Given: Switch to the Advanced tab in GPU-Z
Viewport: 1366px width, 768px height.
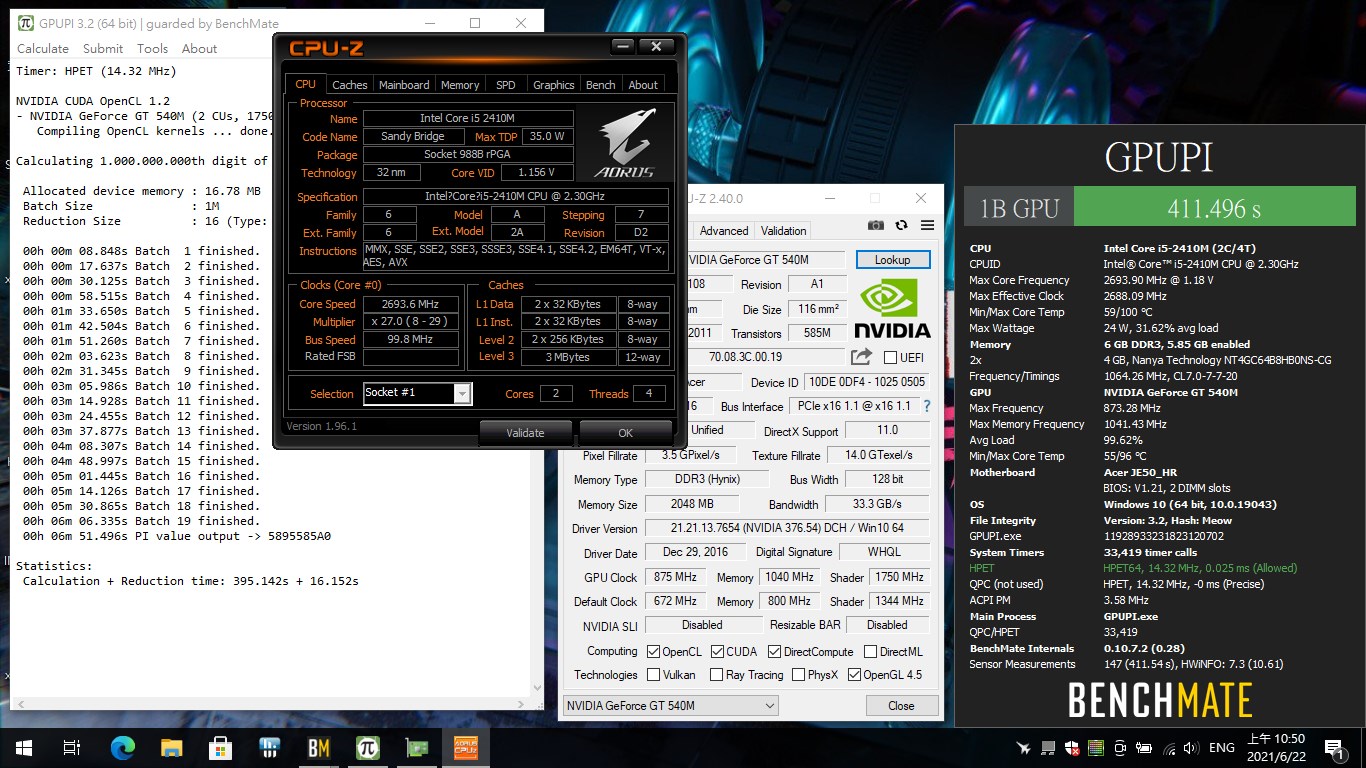Looking at the screenshot, I should (x=724, y=230).
